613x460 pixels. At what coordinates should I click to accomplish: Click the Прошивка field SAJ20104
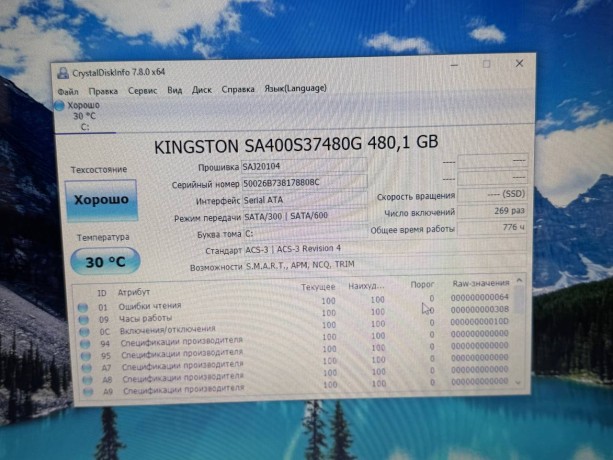click(304, 166)
